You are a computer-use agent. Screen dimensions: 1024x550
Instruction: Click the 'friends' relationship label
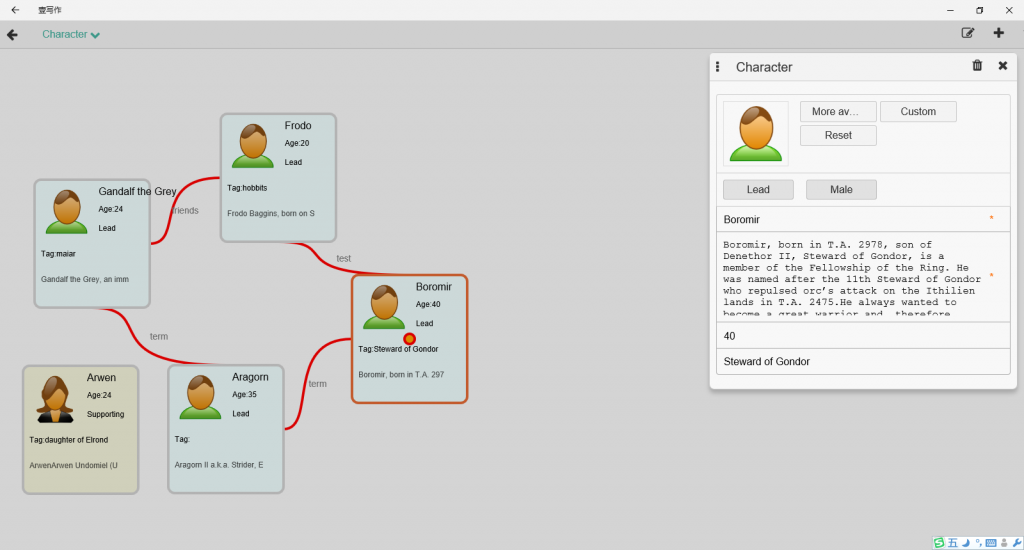(x=185, y=210)
